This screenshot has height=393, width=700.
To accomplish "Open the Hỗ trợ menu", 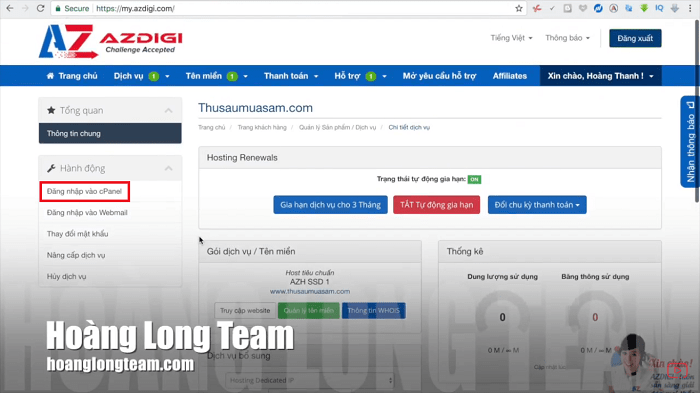I will click(360, 76).
